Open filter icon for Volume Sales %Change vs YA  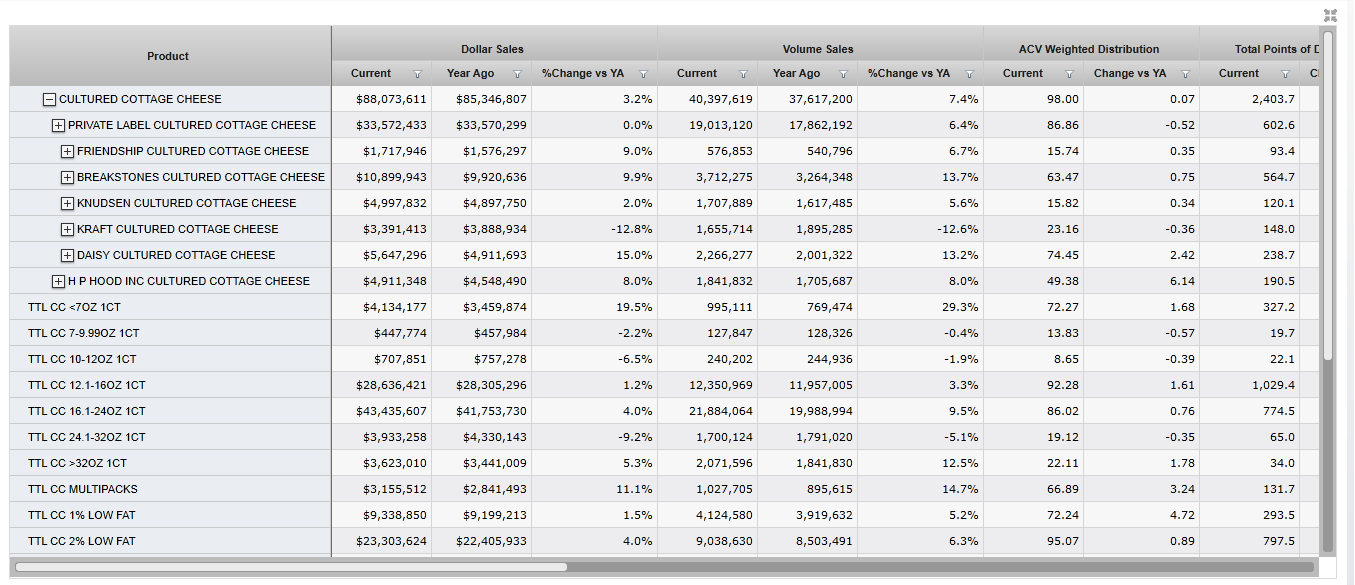969,74
